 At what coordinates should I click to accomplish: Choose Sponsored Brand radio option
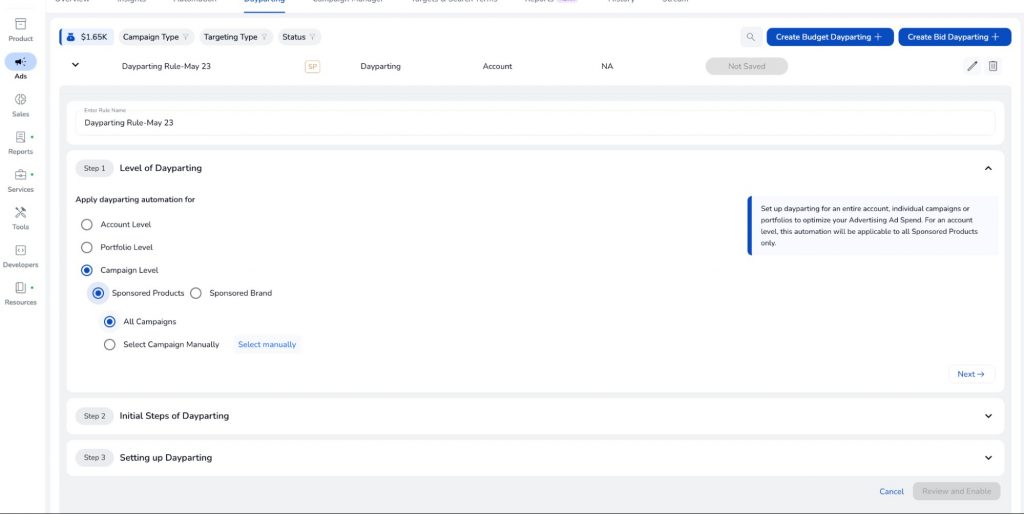pyautogui.click(x=196, y=293)
